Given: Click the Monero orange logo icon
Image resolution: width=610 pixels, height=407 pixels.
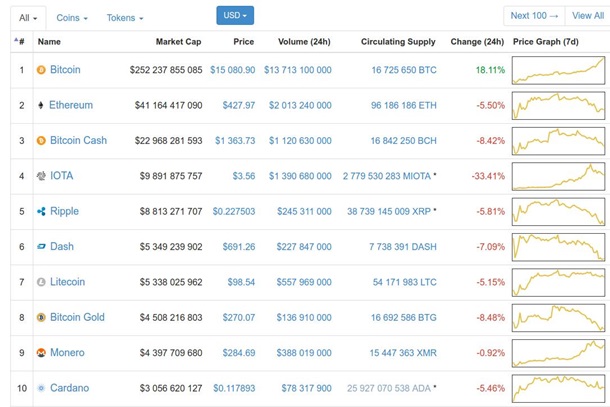Looking at the screenshot, I should click(41, 353).
